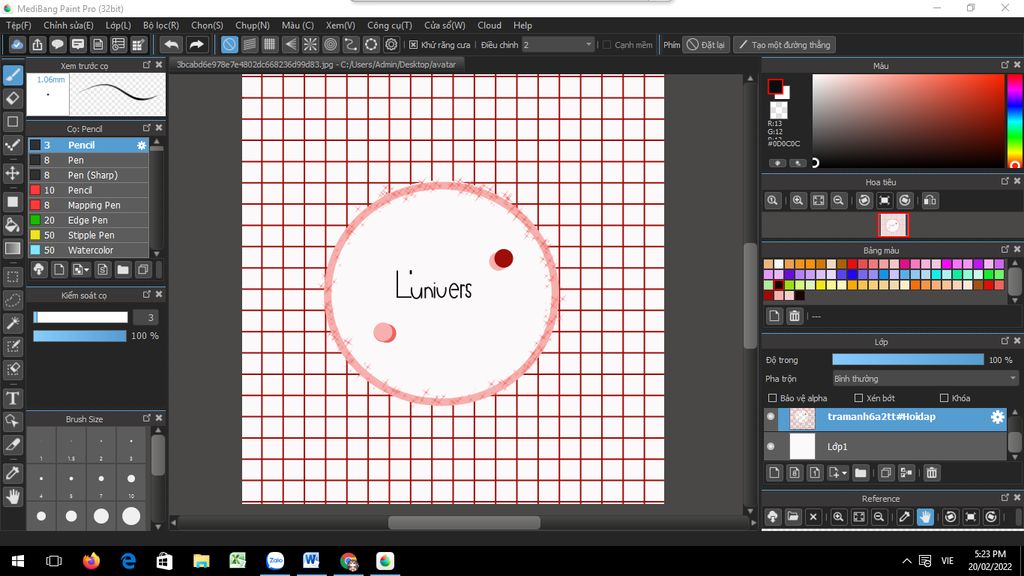
Task: Click the Đặt lại reset button
Action: pyautogui.click(x=707, y=44)
